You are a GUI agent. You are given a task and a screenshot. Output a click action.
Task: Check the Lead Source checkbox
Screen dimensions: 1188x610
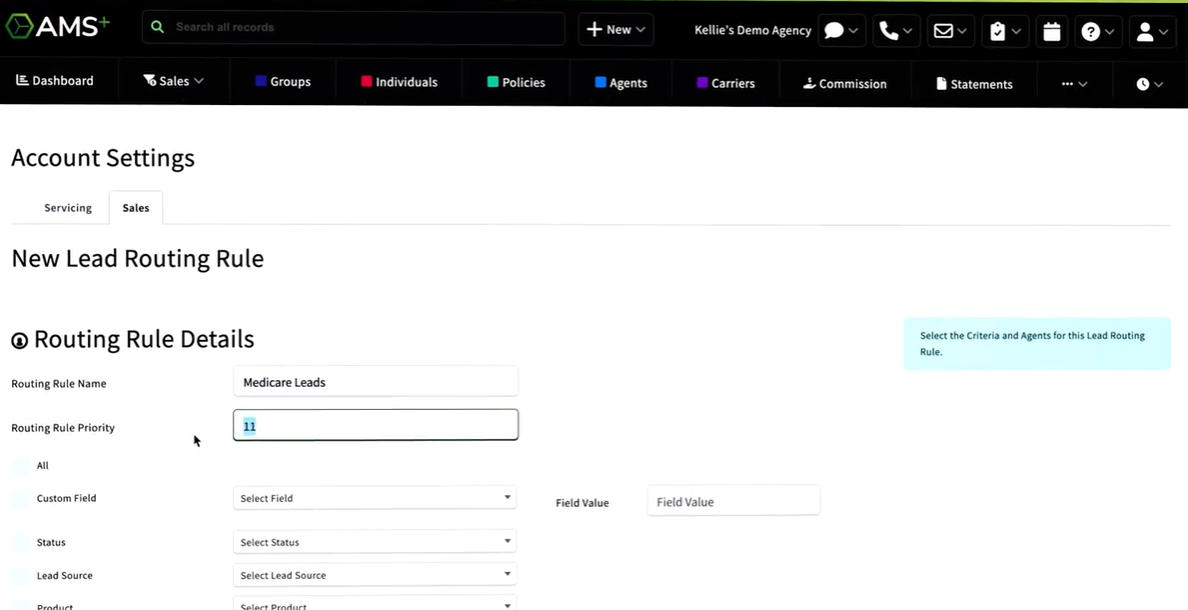21,576
